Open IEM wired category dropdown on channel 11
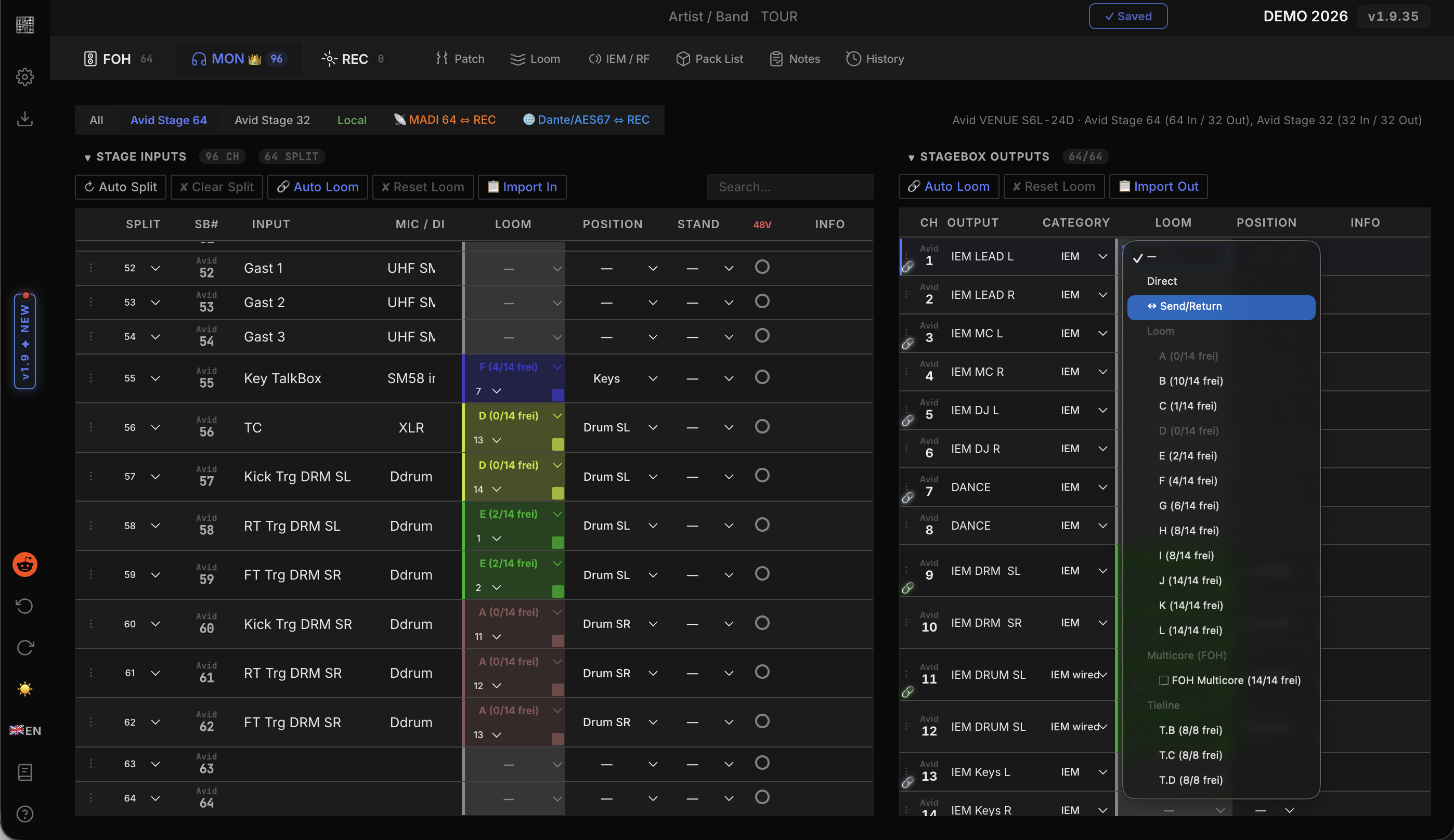The height and width of the screenshot is (840, 1454). [1079, 674]
